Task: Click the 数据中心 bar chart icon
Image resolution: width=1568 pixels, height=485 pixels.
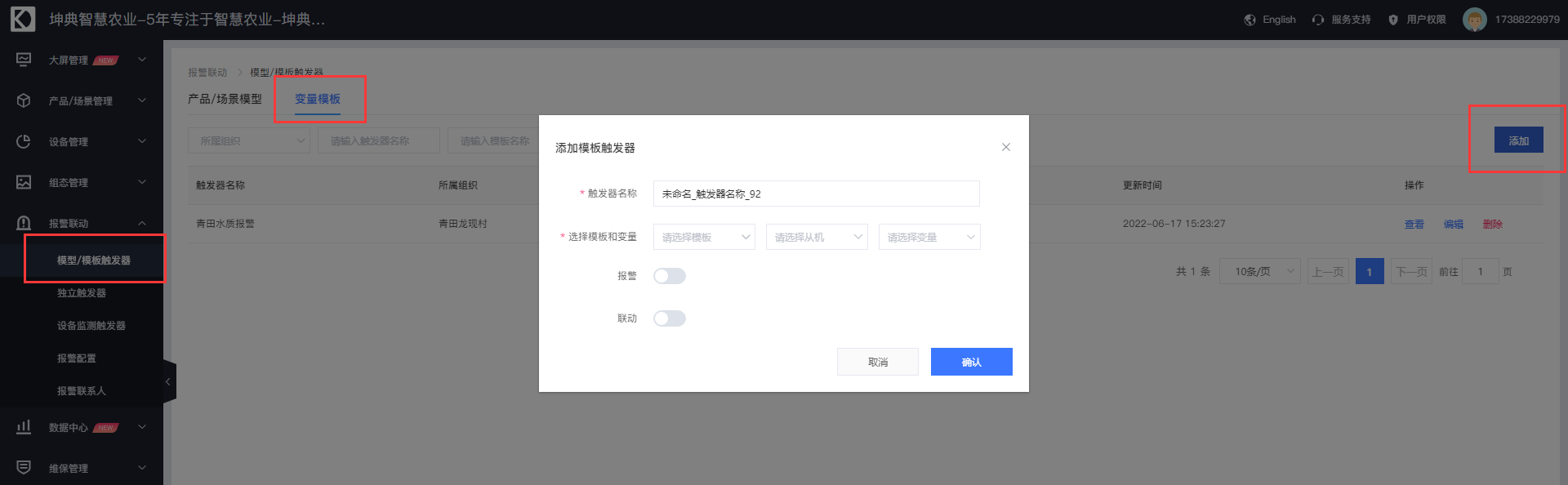Action: 24,427
